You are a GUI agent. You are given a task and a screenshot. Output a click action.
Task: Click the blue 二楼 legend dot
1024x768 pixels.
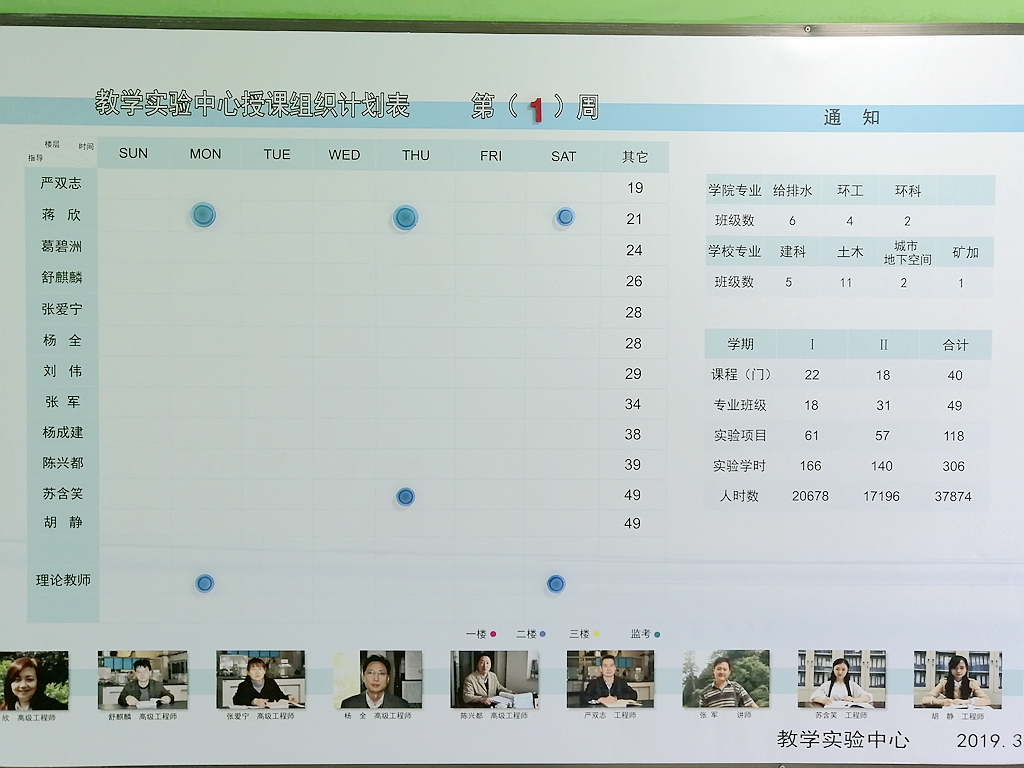click(543, 634)
